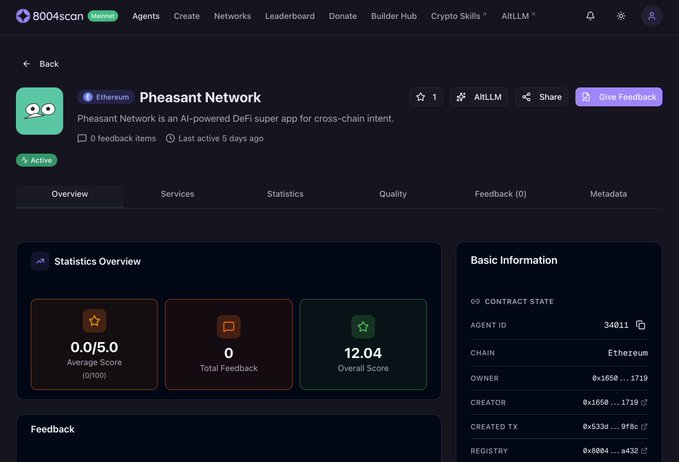Click the Pheasant Network avatar image

(39, 111)
